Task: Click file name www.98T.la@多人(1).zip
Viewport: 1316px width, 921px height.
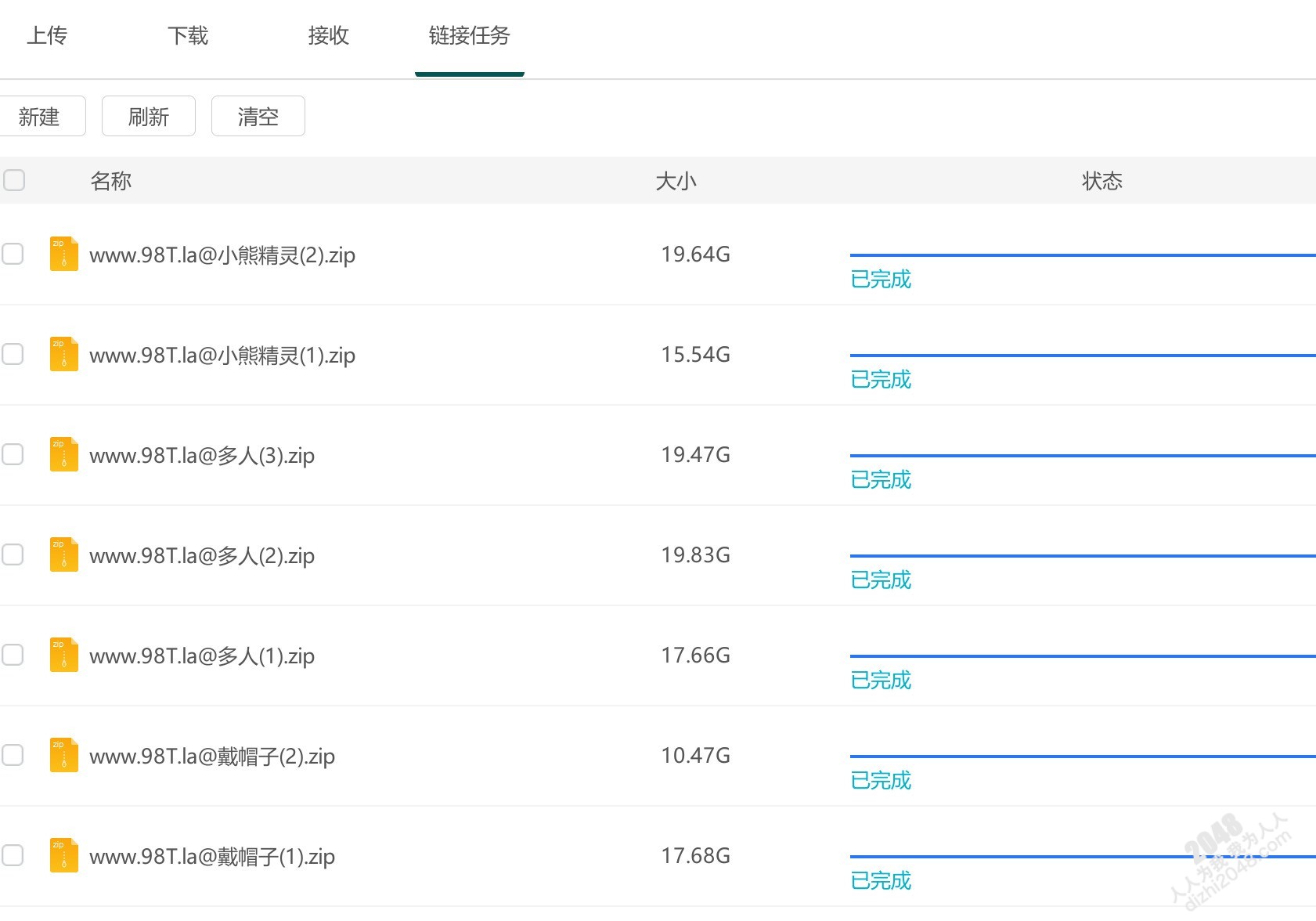Action: coord(202,656)
